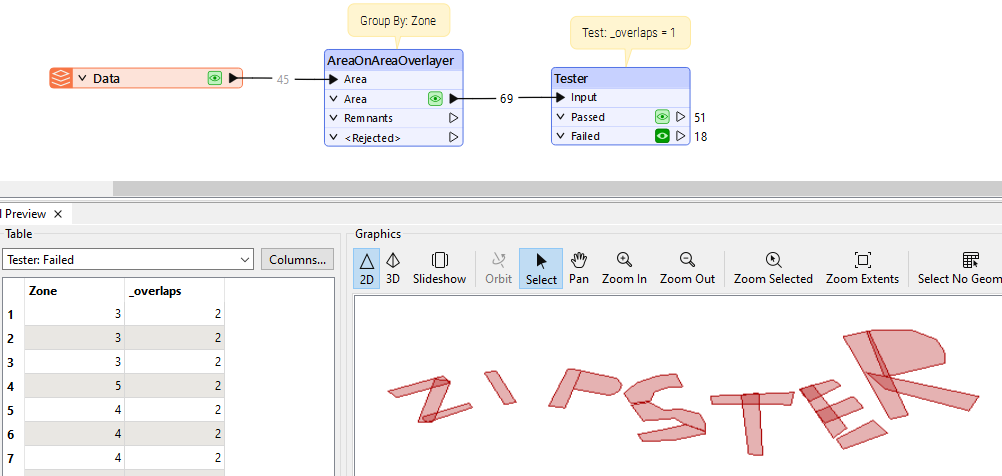Start the Slideshow tool
The width and height of the screenshot is (1002, 476).
pos(439,268)
